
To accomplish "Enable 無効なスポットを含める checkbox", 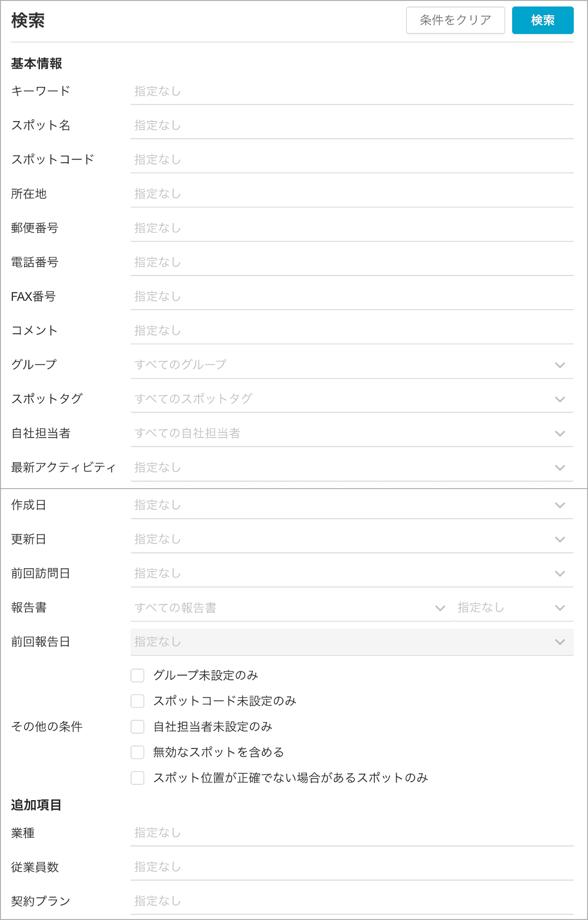I will tap(137, 753).
